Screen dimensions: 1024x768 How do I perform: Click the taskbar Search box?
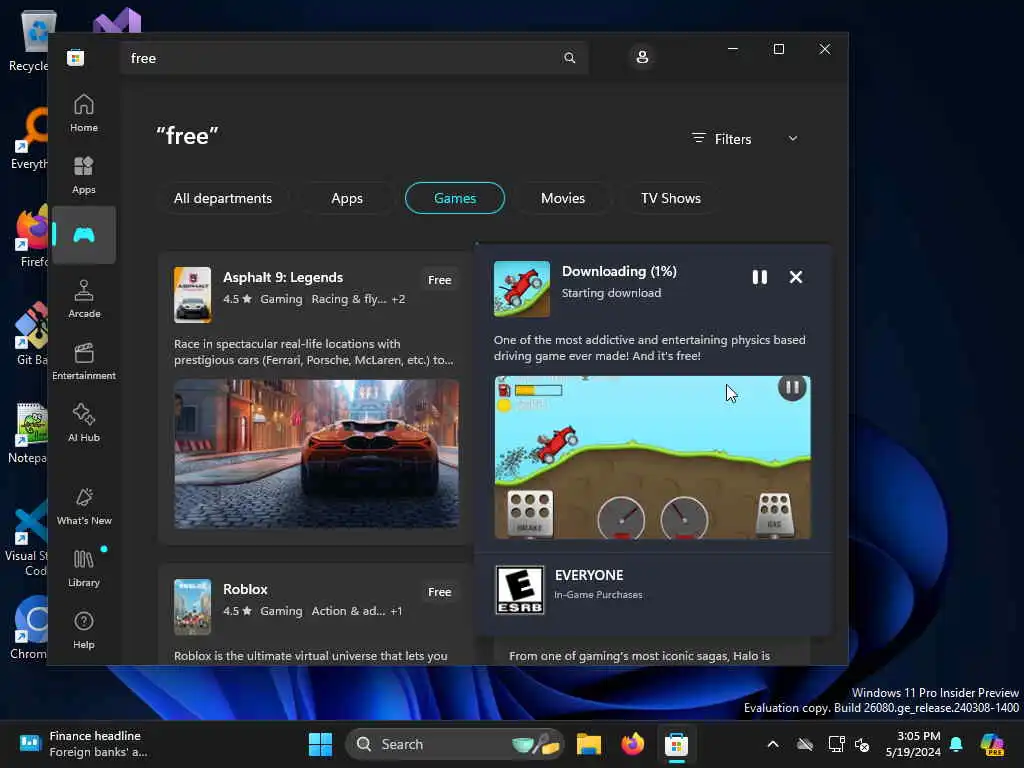455,744
